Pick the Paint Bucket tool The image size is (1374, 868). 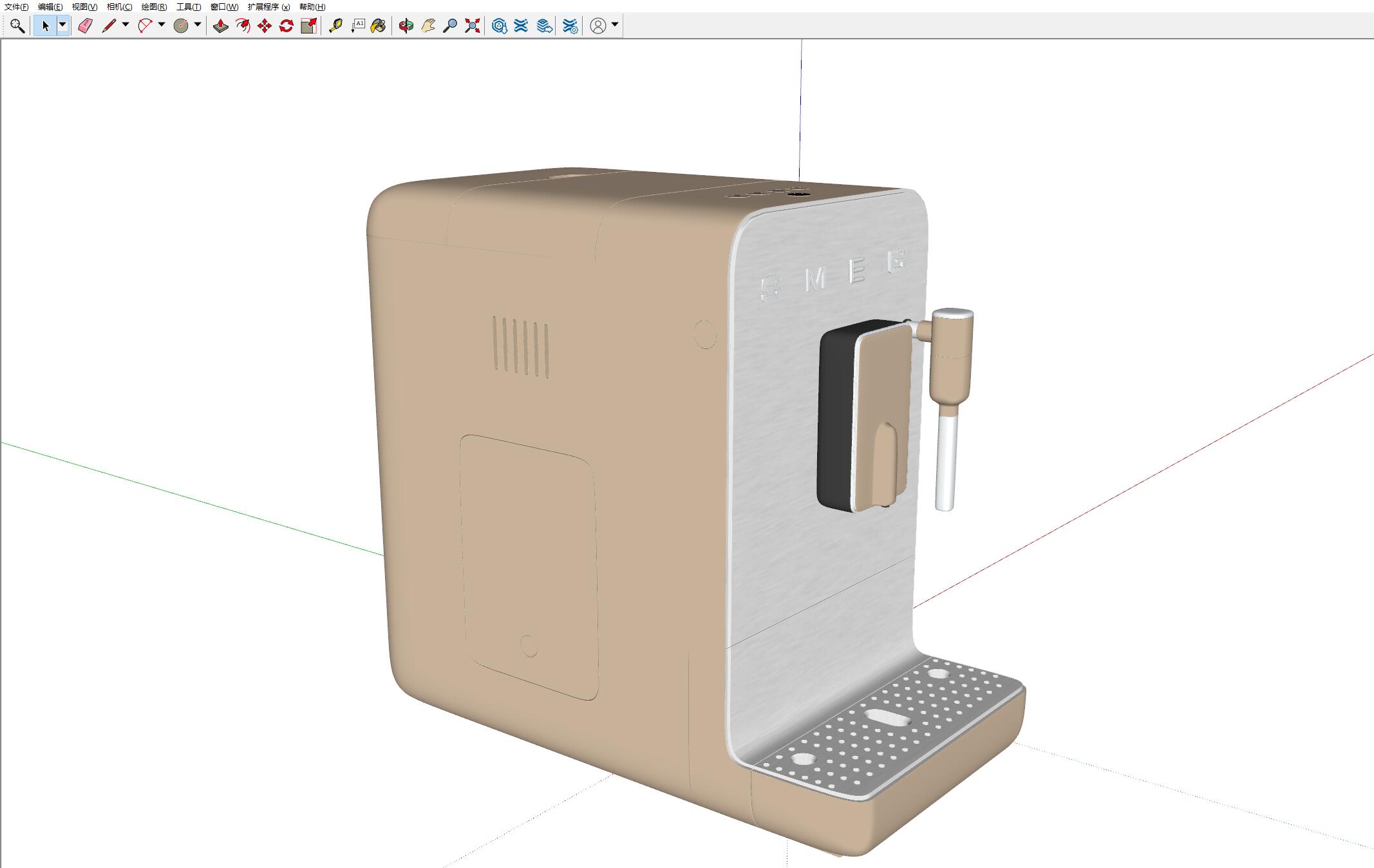click(379, 26)
